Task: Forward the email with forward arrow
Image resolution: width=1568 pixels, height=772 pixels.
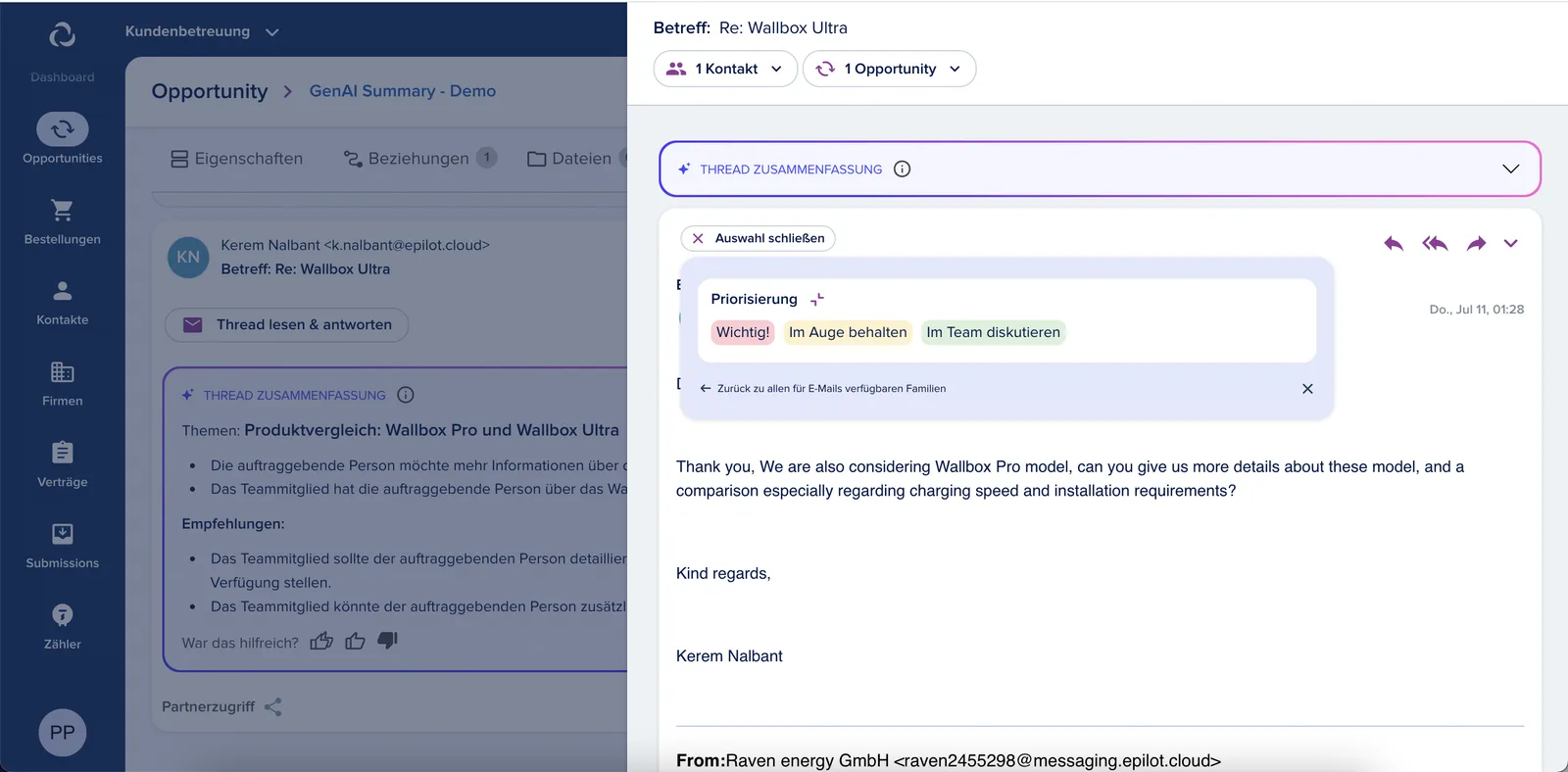Action: click(x=1476, y=243)
